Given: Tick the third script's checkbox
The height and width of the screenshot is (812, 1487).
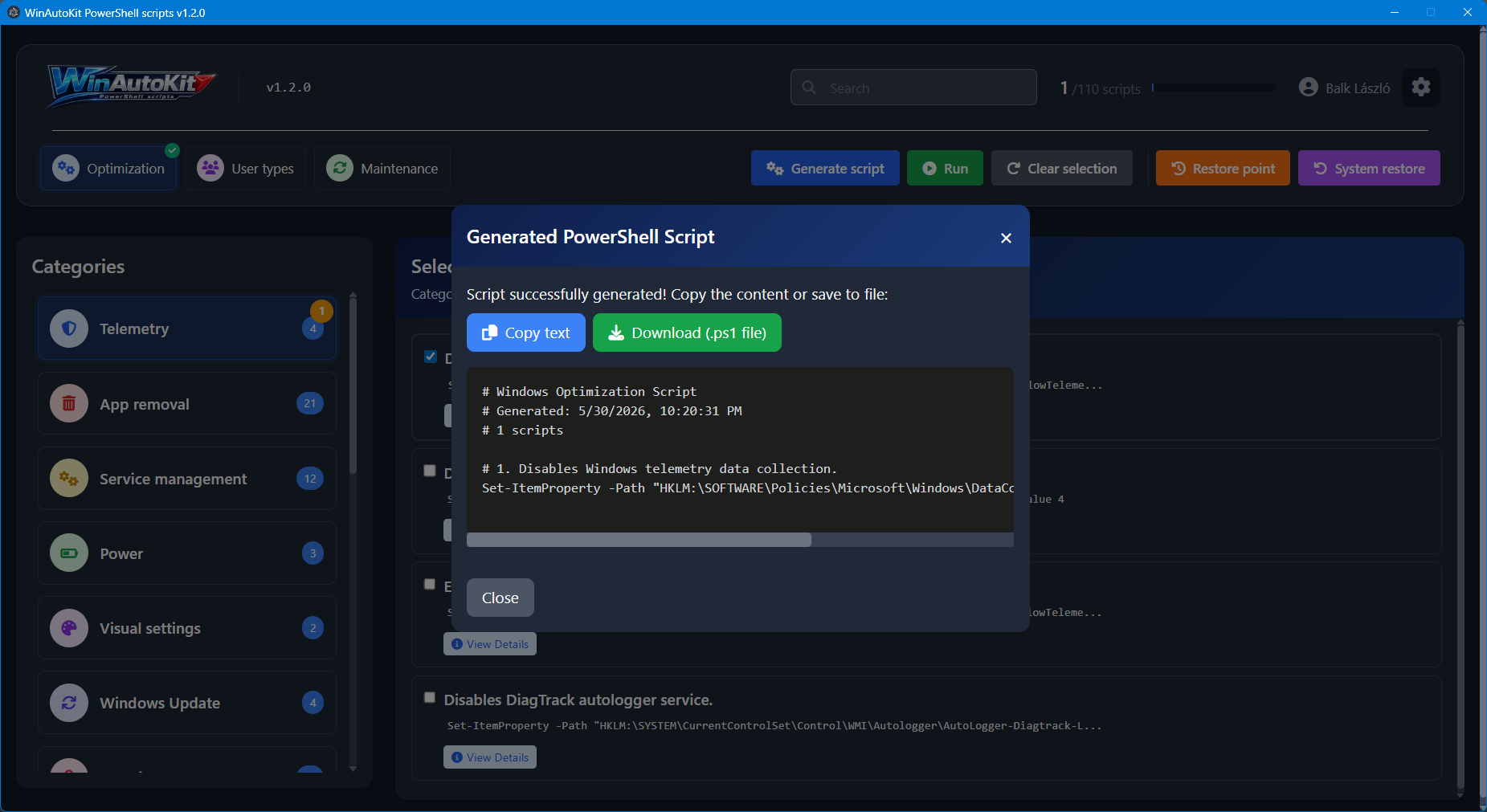Looking at the screenshot, I should pyautogui.click(x=430, y=584).
